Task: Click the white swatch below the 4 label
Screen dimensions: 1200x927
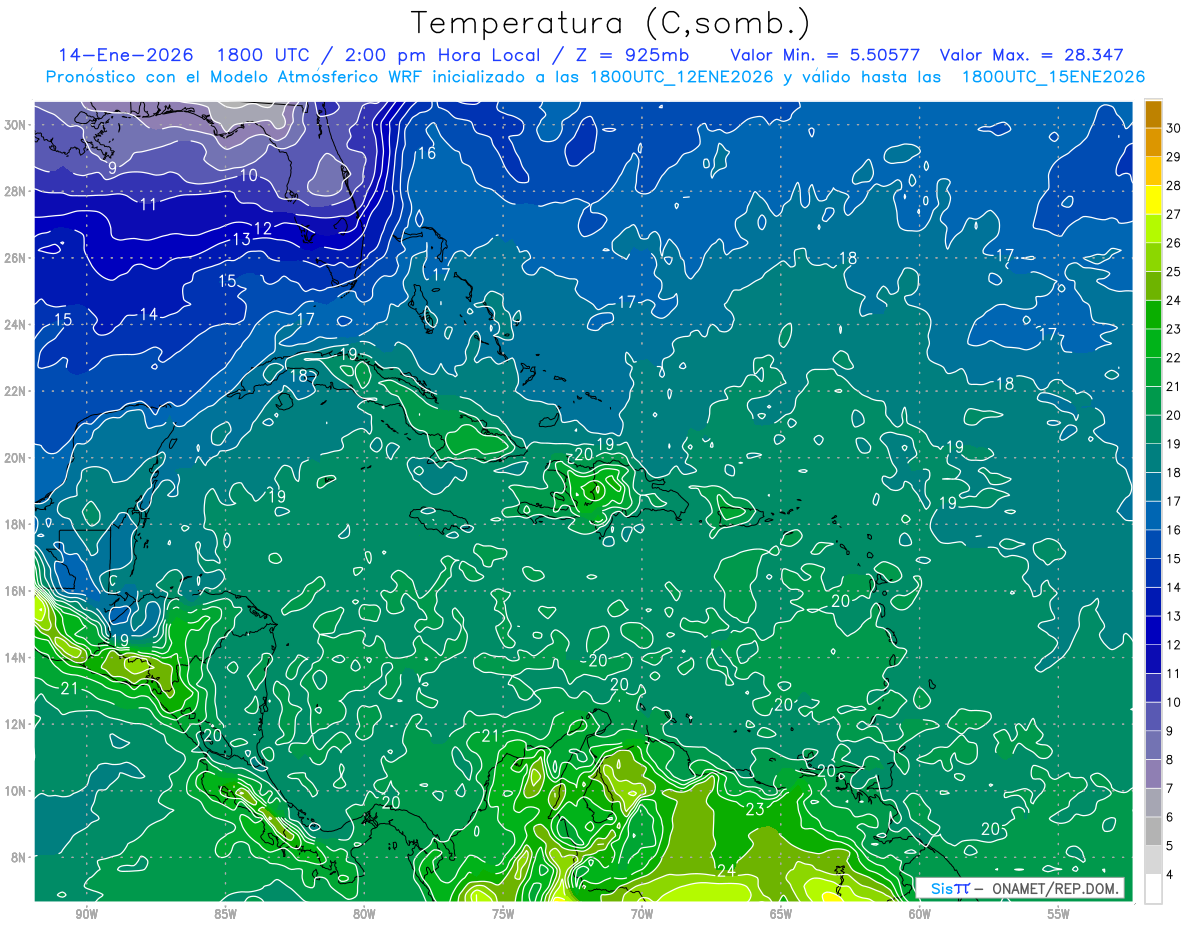Action: tap(1153, 889)
